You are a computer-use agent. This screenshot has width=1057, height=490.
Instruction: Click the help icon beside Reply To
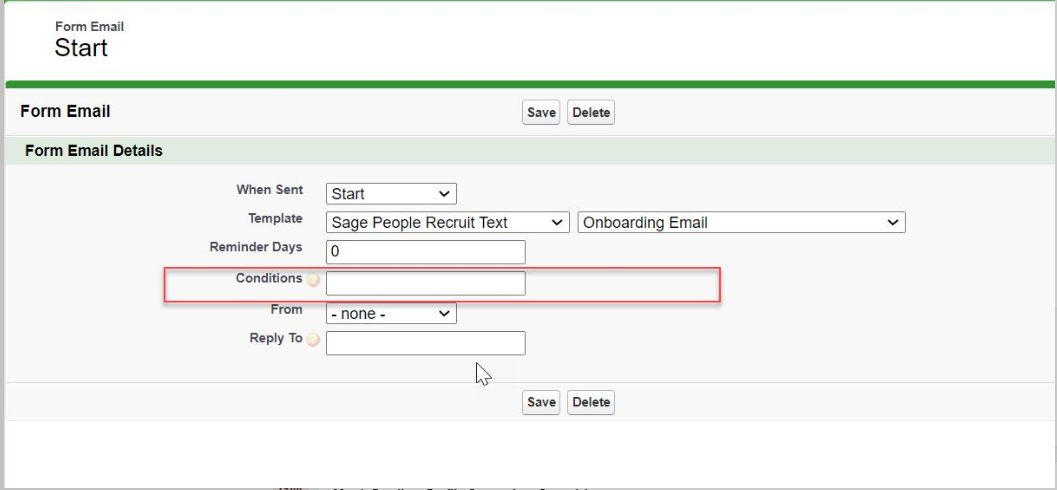tap(313, 341)
